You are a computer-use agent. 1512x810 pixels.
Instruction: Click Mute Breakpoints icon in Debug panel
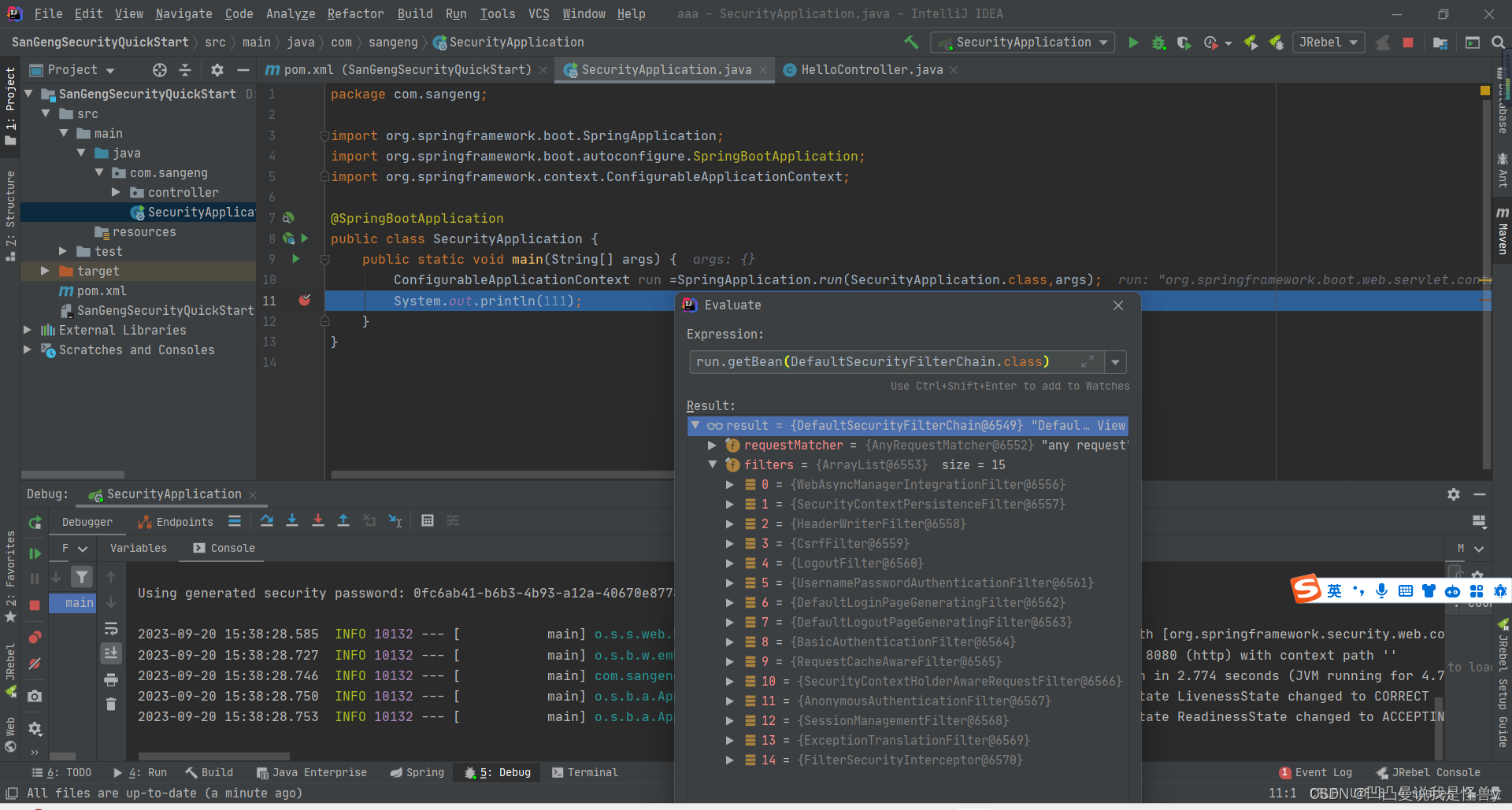click(35, 664)
